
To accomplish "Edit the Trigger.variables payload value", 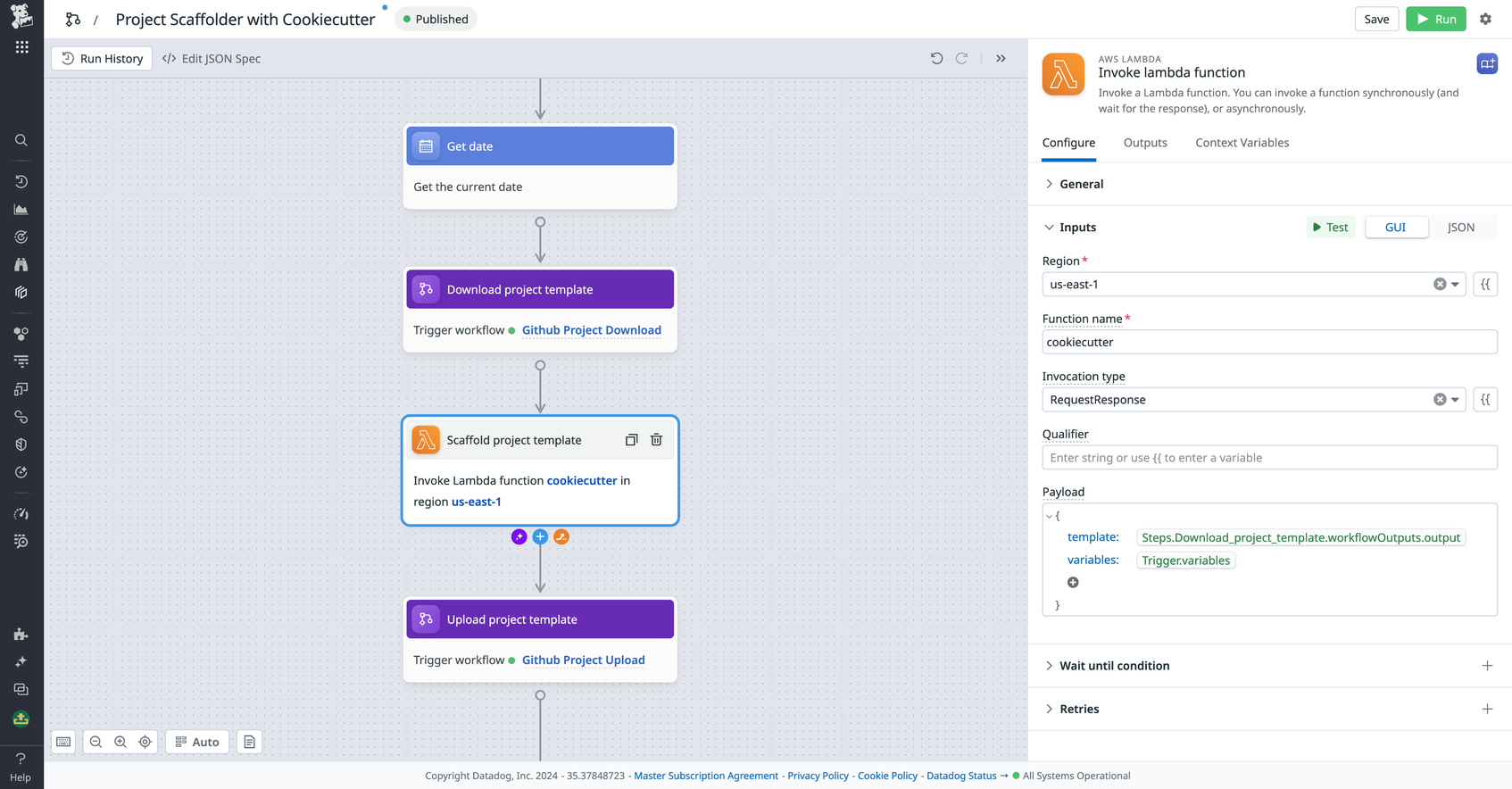I will 1185,561.
